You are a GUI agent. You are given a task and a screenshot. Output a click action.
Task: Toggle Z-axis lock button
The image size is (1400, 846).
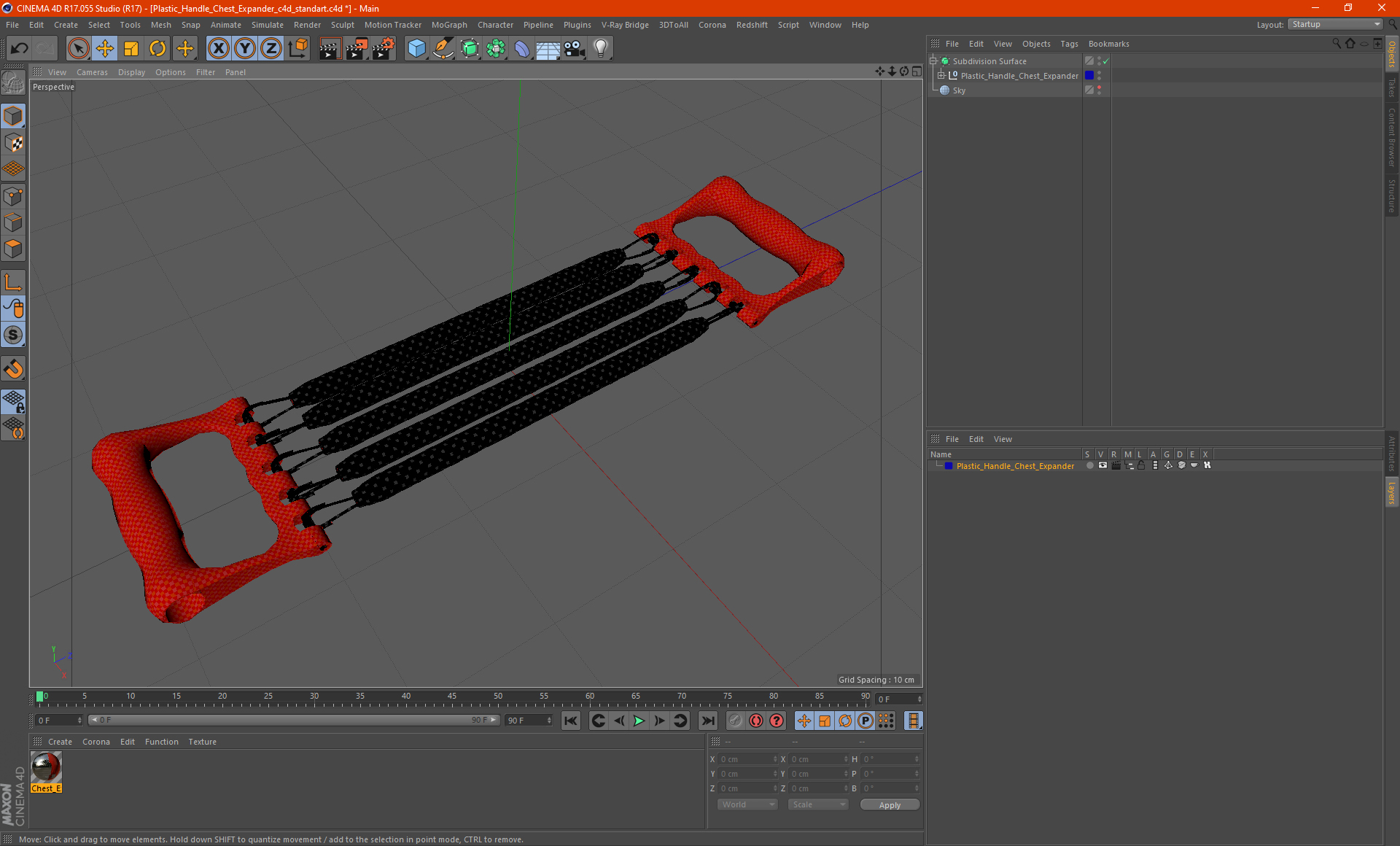point(271,49)
